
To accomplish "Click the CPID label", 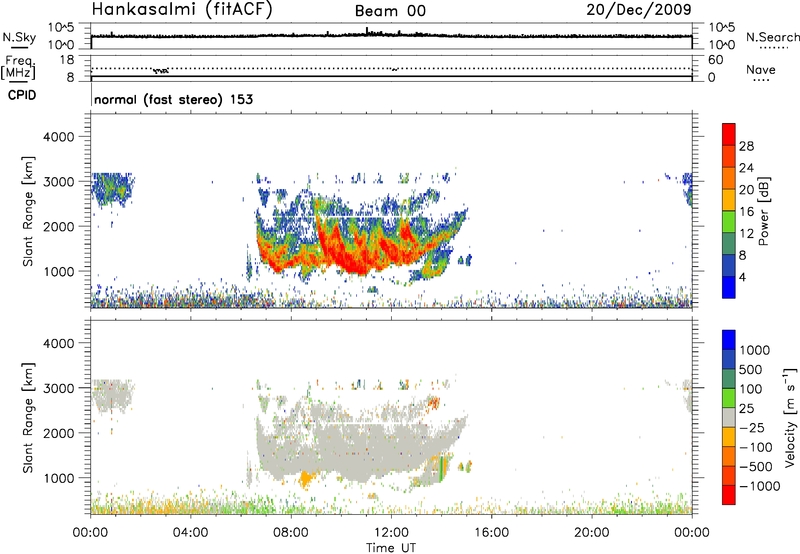I will pos(22,95).
